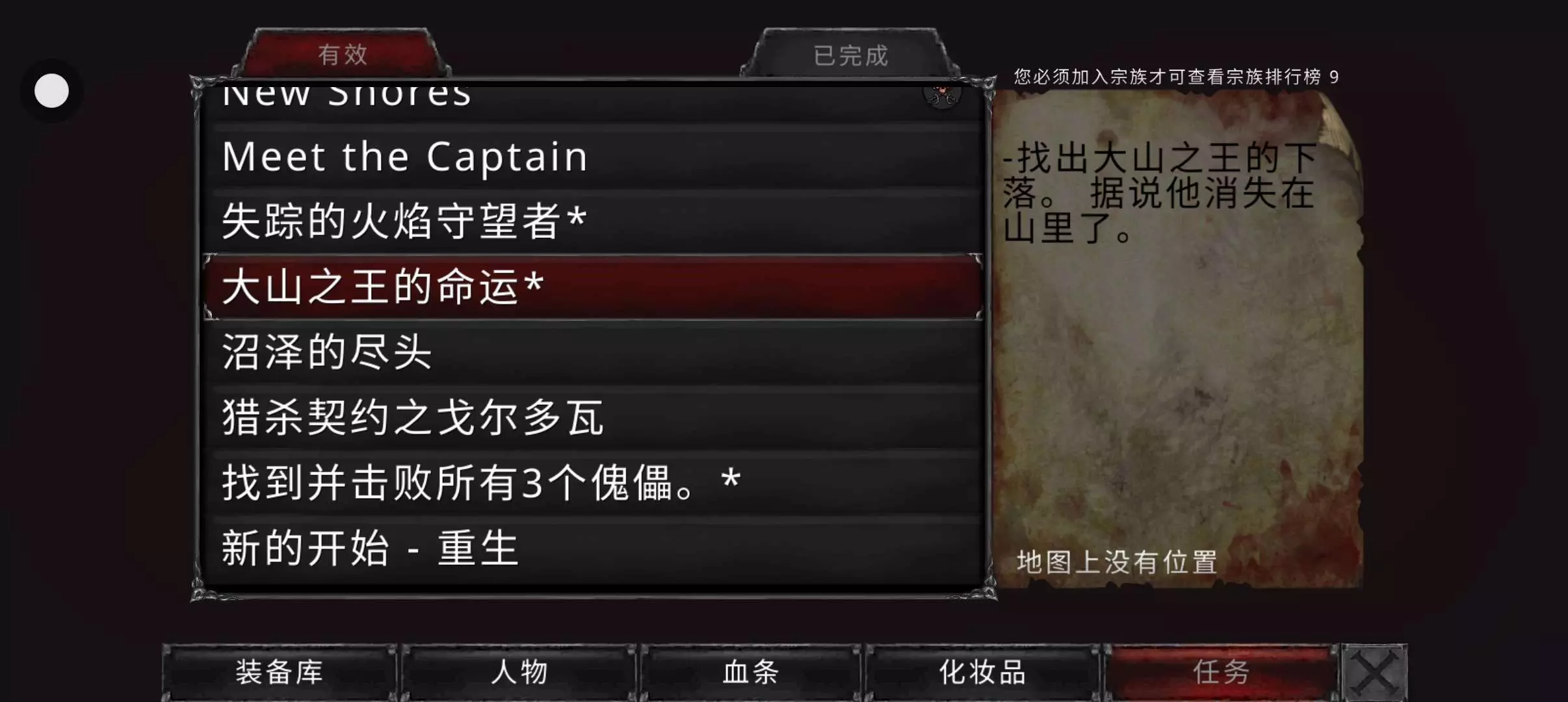Open the 血条 health bar panel

[751, 672]
